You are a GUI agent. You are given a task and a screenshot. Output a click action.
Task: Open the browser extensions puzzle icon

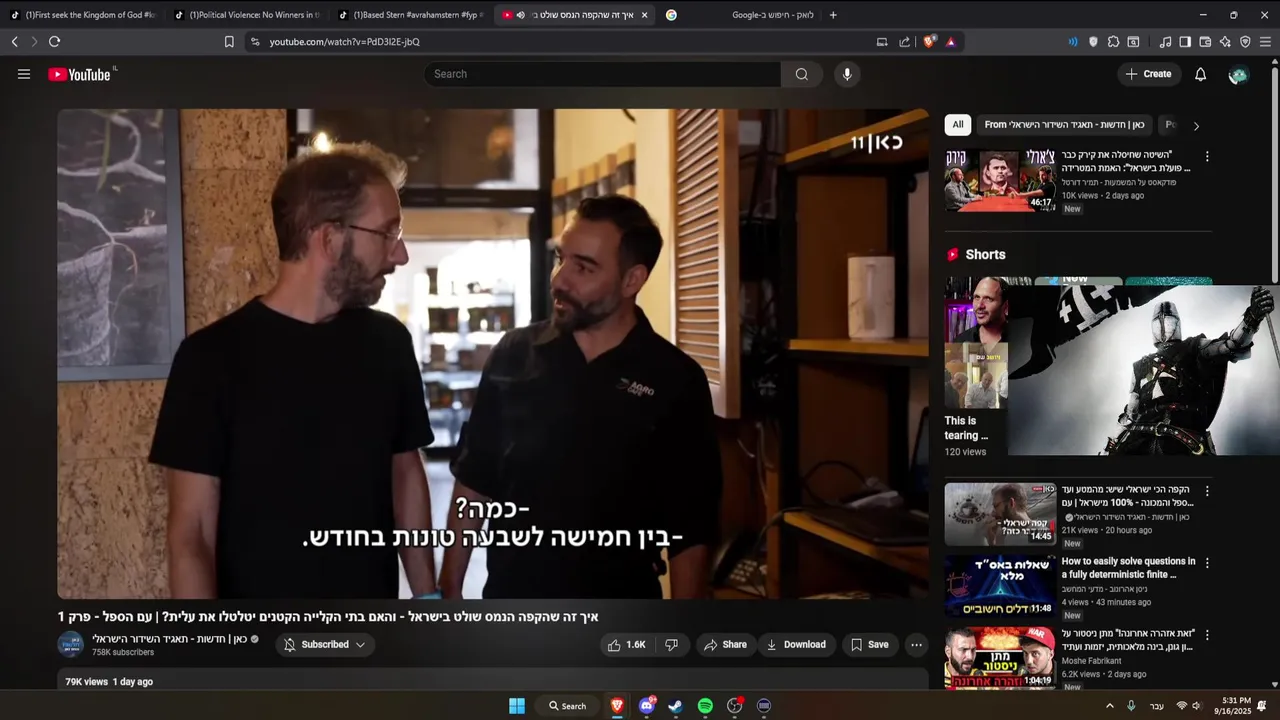(x=1113, y=42)
